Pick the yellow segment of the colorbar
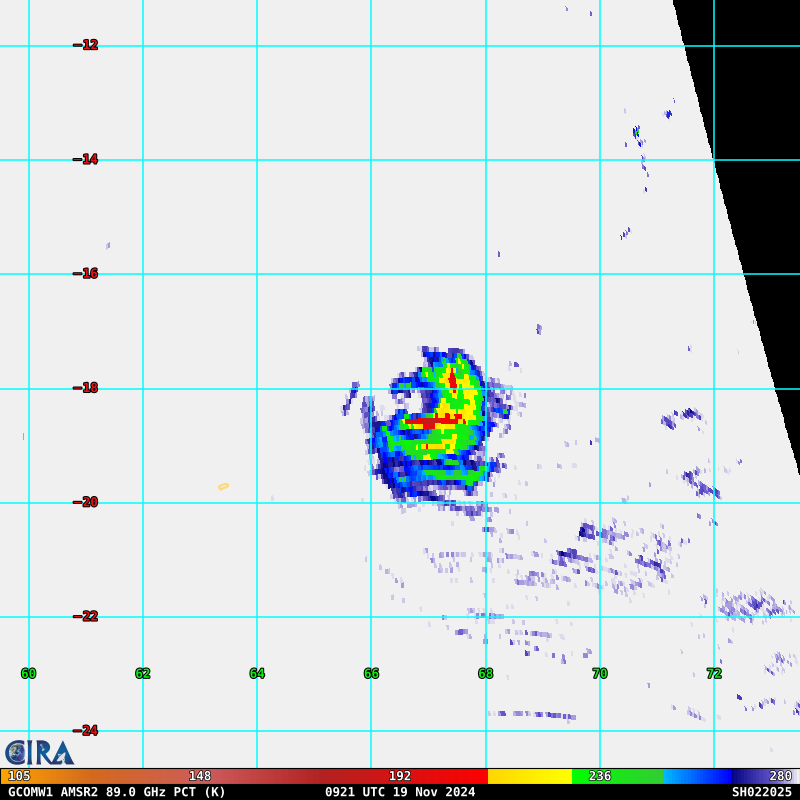This screenshot has width=800, height=800. (530, 776)
